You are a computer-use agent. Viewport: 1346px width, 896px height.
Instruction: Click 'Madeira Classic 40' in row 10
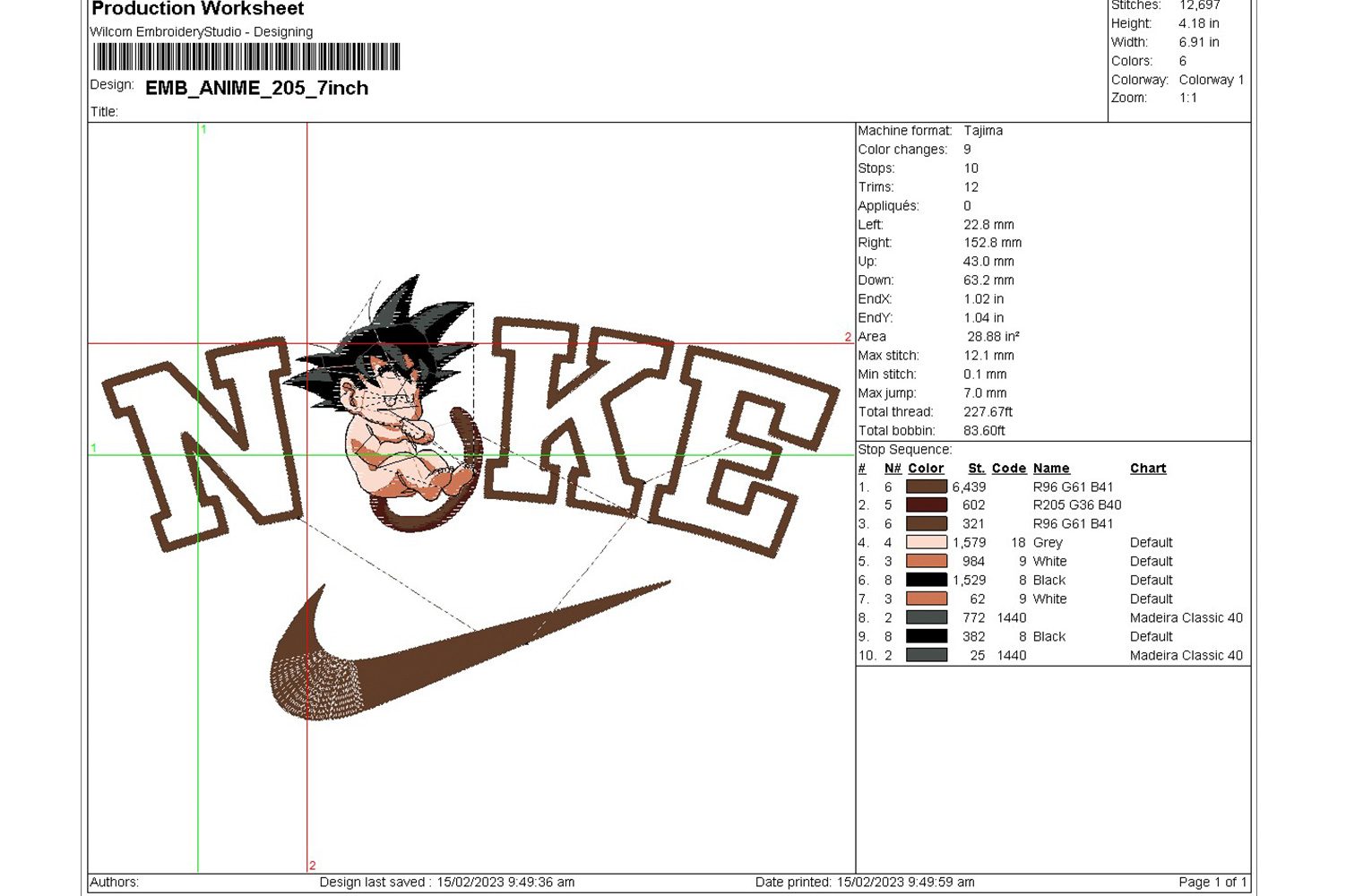point(1186,656)
